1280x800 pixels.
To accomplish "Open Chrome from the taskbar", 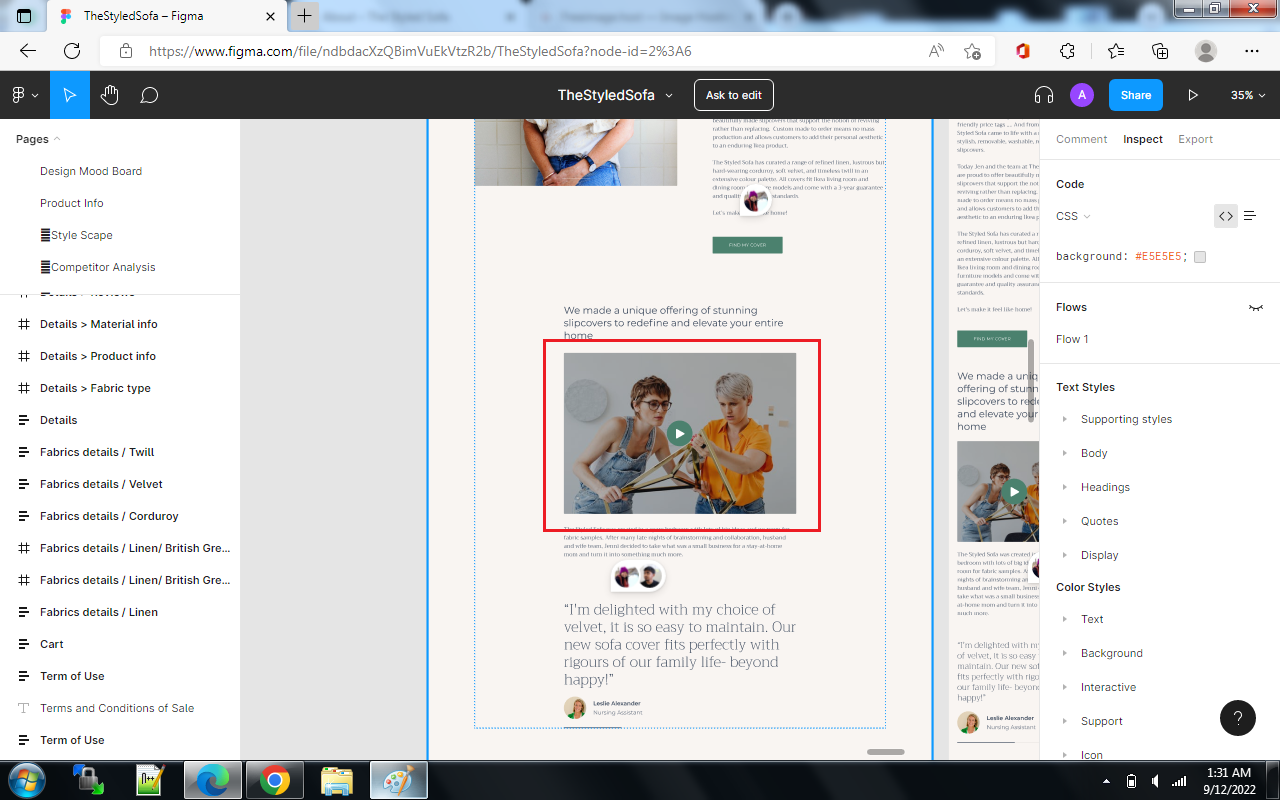I will [x=275, y=780].
